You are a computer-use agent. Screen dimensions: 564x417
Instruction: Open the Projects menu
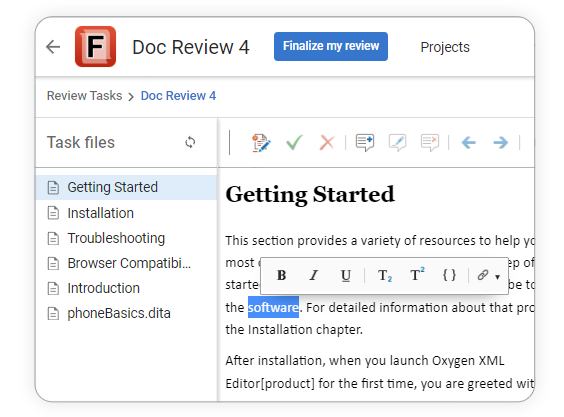pos(445,47)
